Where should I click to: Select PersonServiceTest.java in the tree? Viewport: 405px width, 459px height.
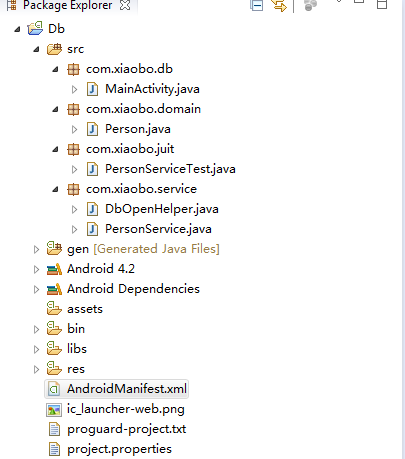click(x=170, y=169)
